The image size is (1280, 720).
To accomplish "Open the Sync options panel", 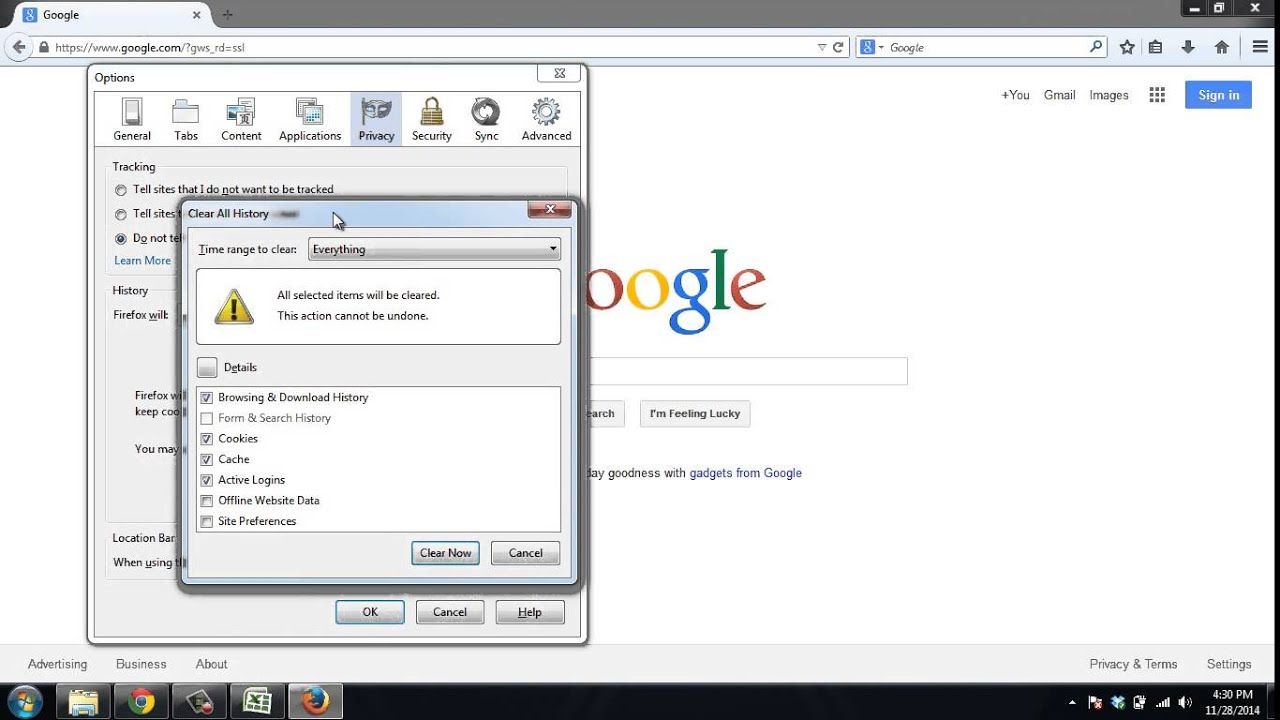I will click(486, 120).
